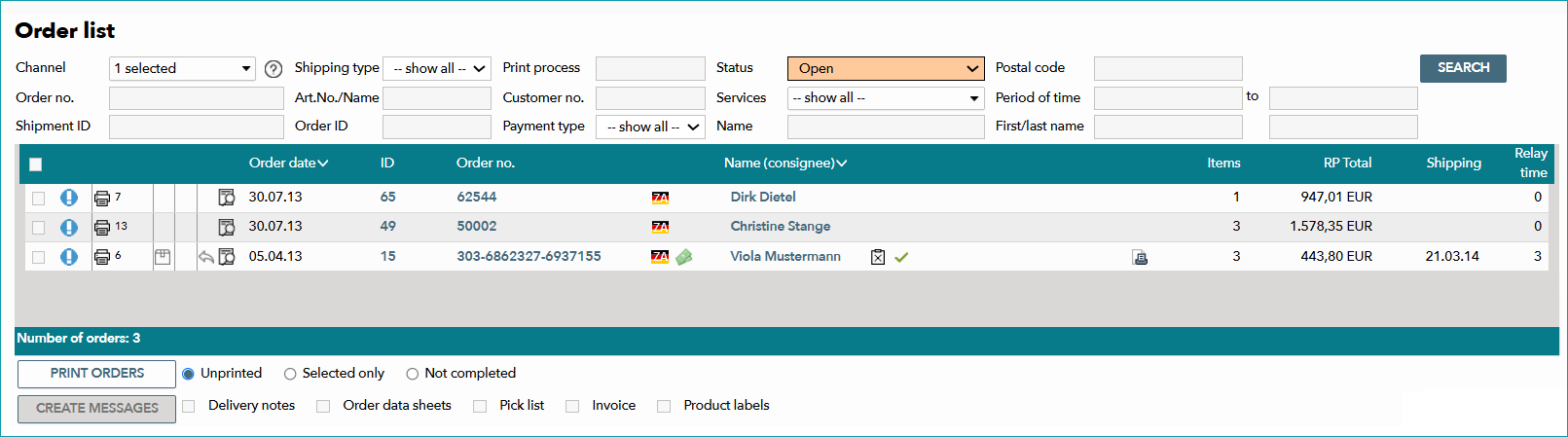
Task: Click the package icon in Viola Mustermann's row
Action: pos(163,257)
